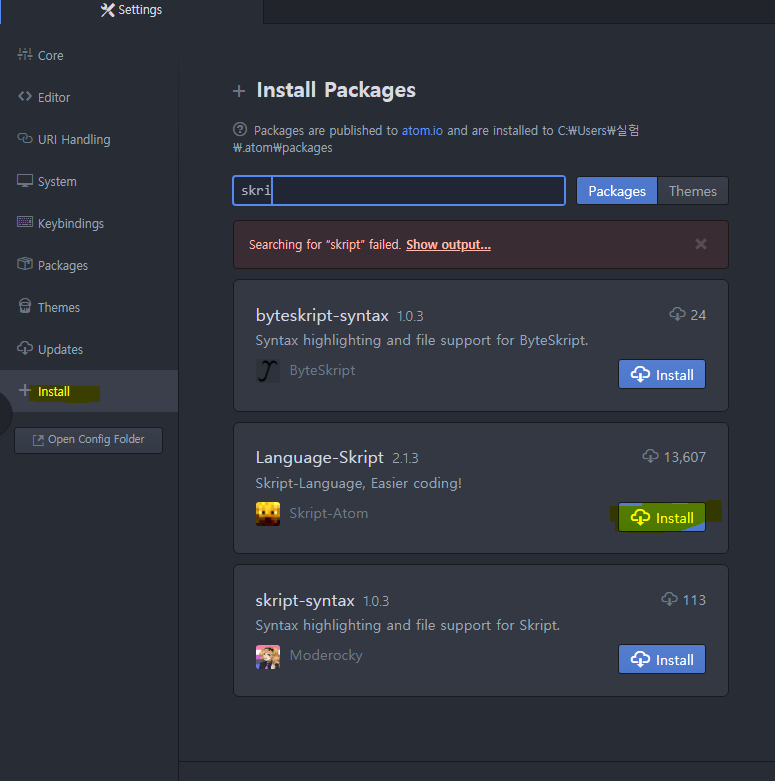Click the plus icon beside Install

(24, 390)
